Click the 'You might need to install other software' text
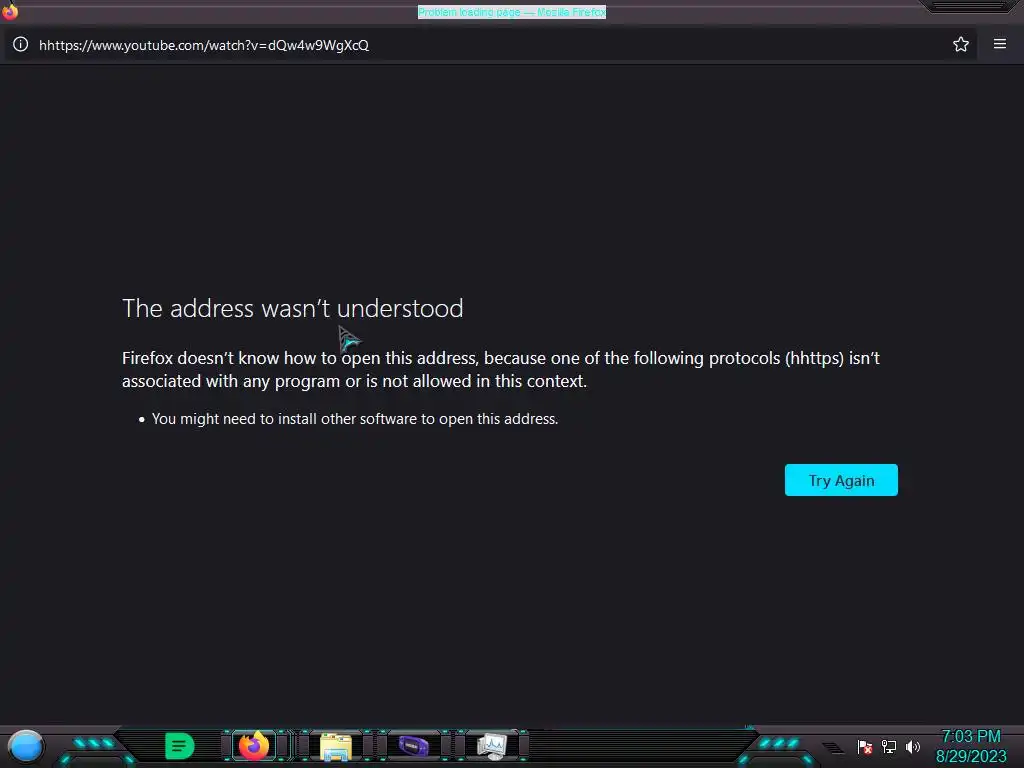Viewport: 1024px width, 768px height. tap(355, 419)
